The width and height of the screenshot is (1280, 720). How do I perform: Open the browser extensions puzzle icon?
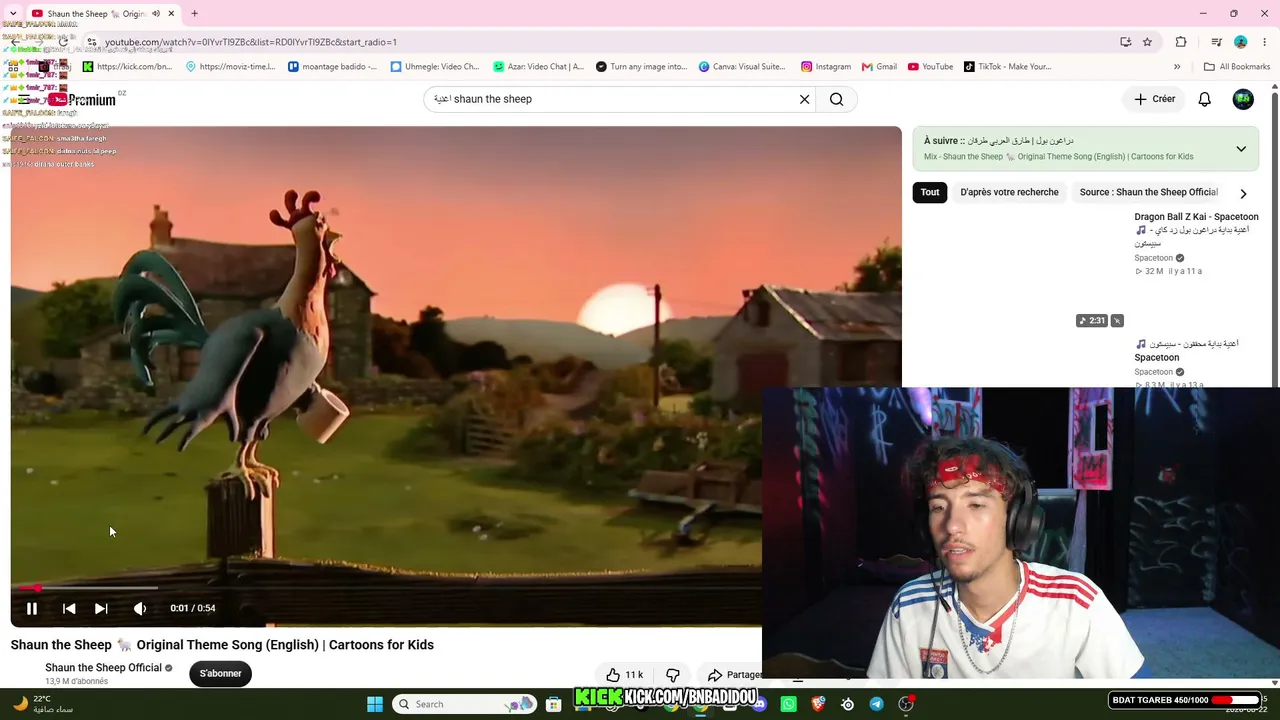point(1181,42)
